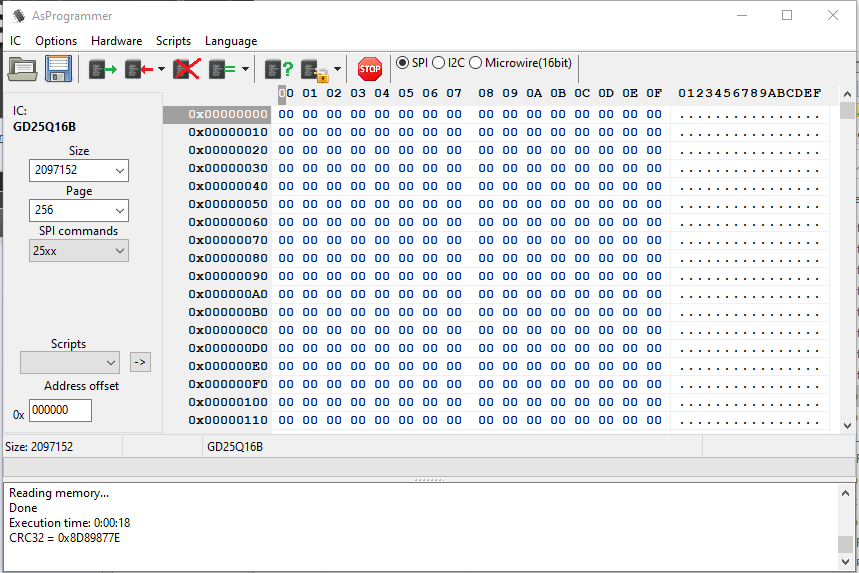Click the Verify IC icon with equals sign
This screenshot has width=859, height=573.
click(x=222, y=69)
